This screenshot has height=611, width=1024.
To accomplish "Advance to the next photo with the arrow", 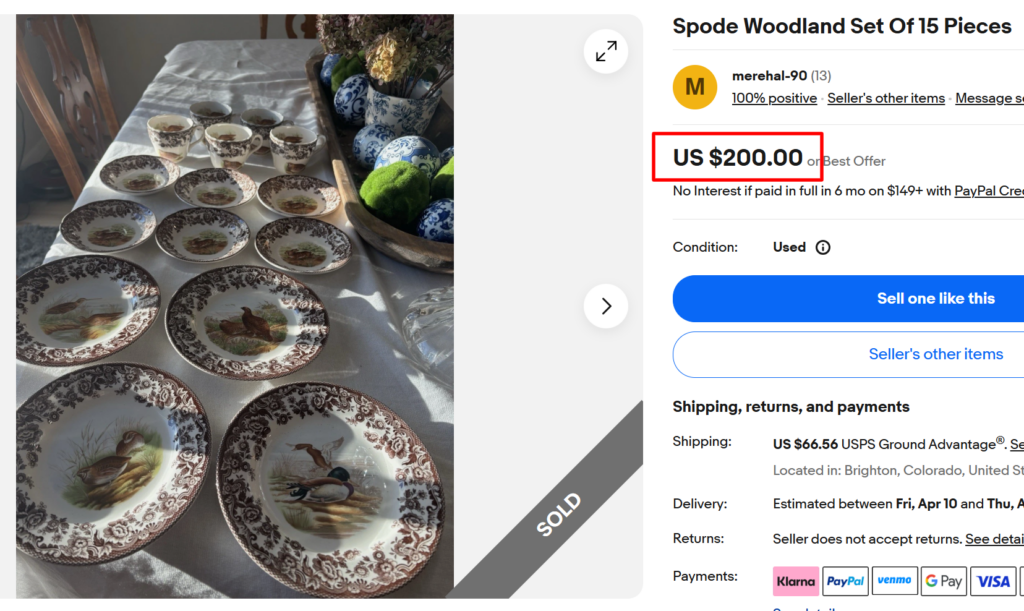I will pyautogui.click(x=605, y=306).
